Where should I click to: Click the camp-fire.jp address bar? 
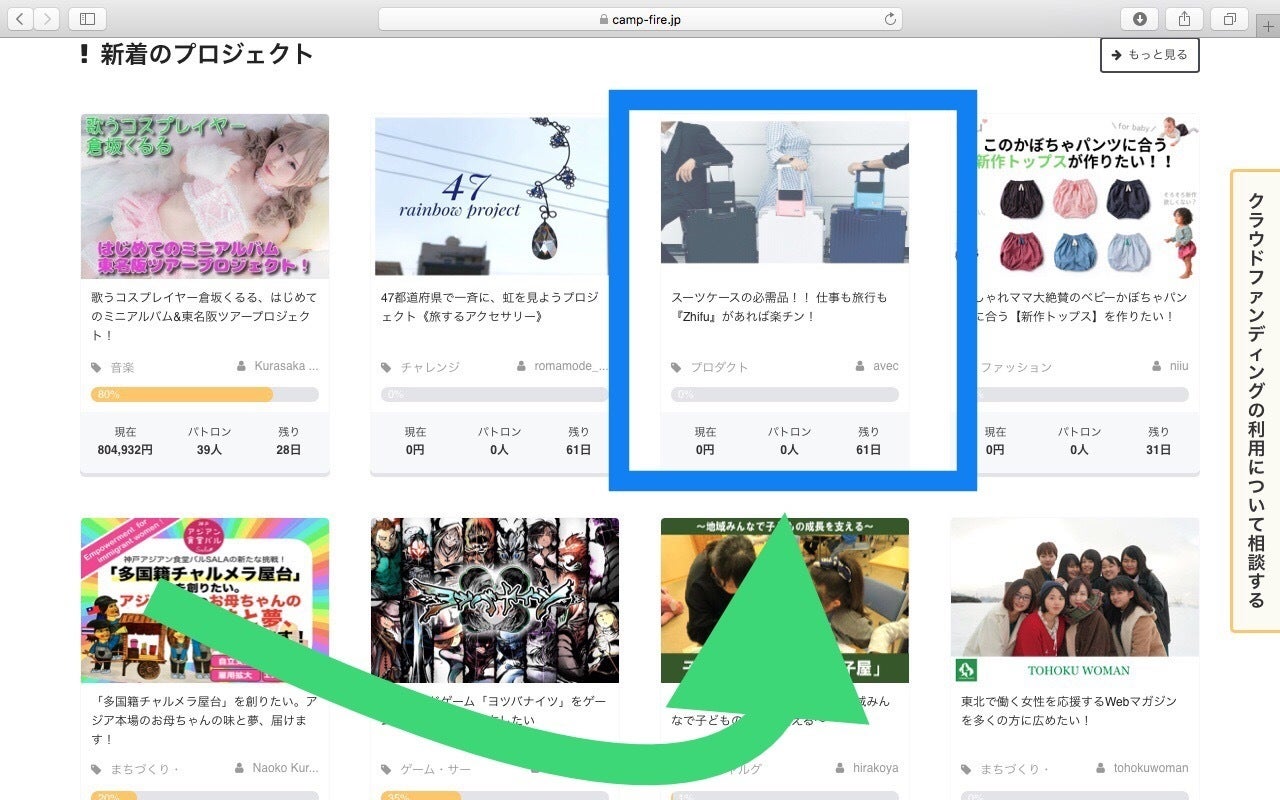tap(640, 19)
